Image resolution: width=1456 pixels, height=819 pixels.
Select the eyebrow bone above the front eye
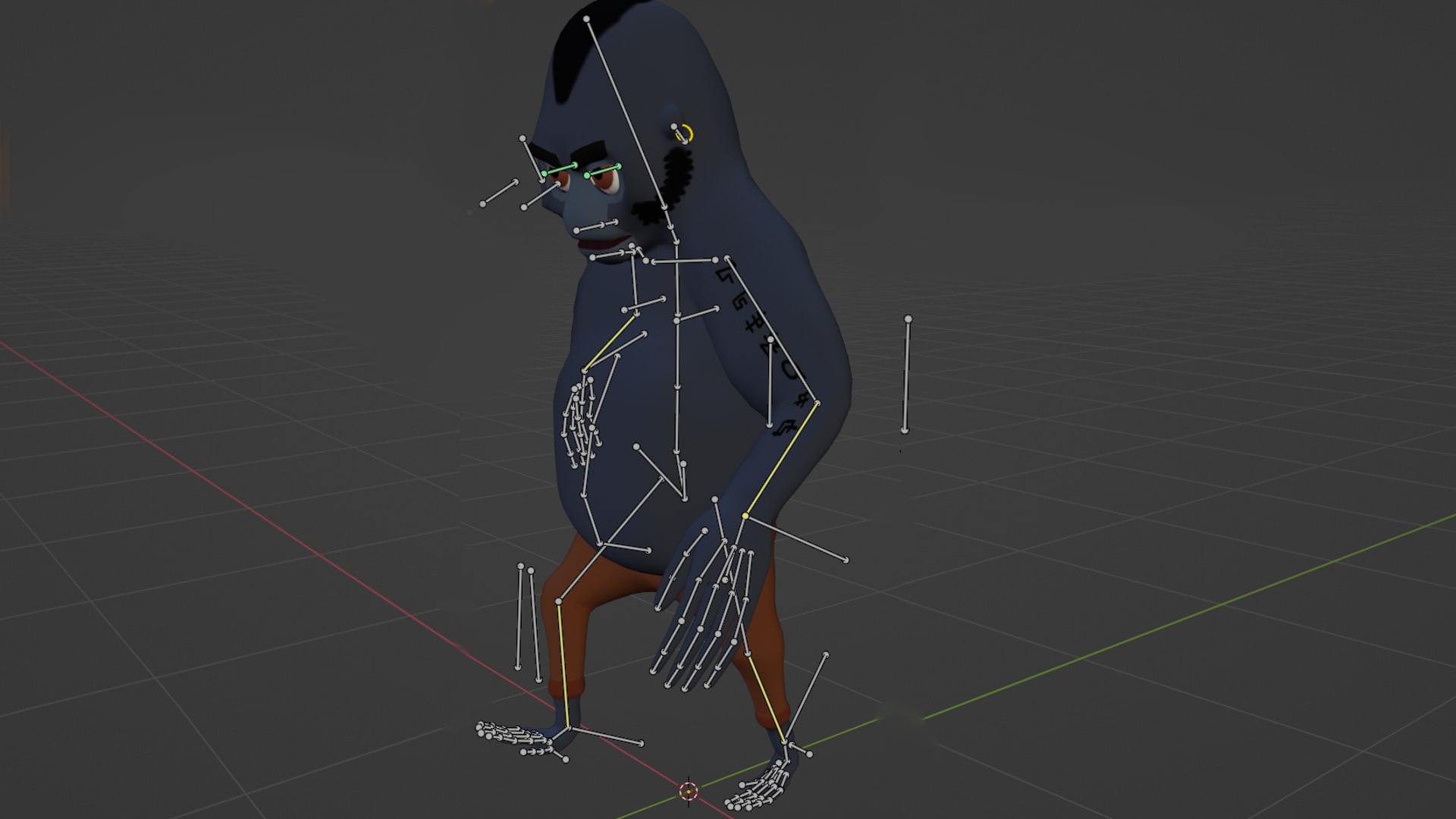[532, 159]
